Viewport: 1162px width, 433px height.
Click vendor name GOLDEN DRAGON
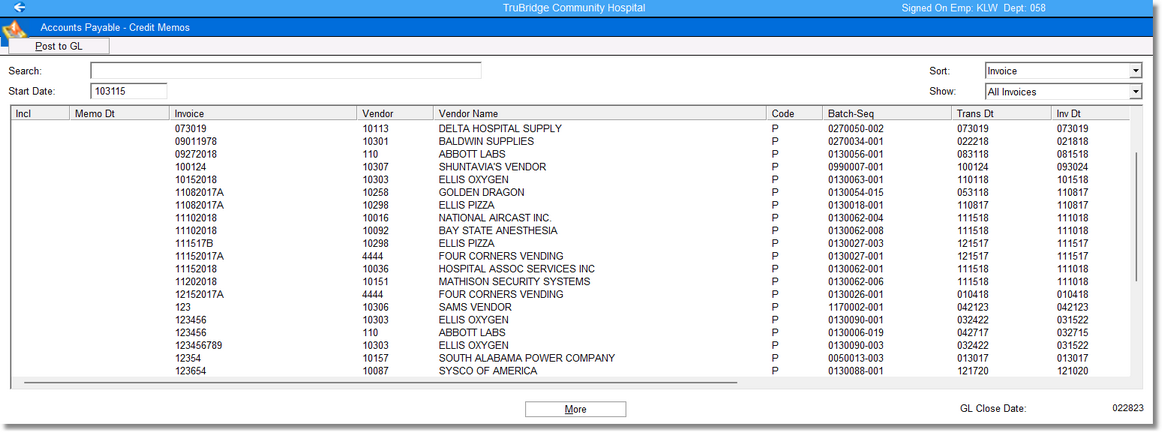tap(481, 192)
